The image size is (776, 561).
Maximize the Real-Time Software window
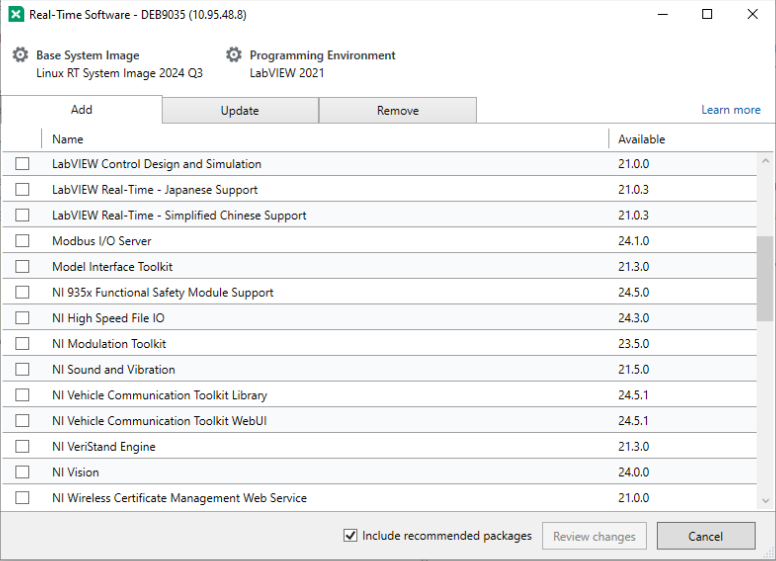(707, 14)
